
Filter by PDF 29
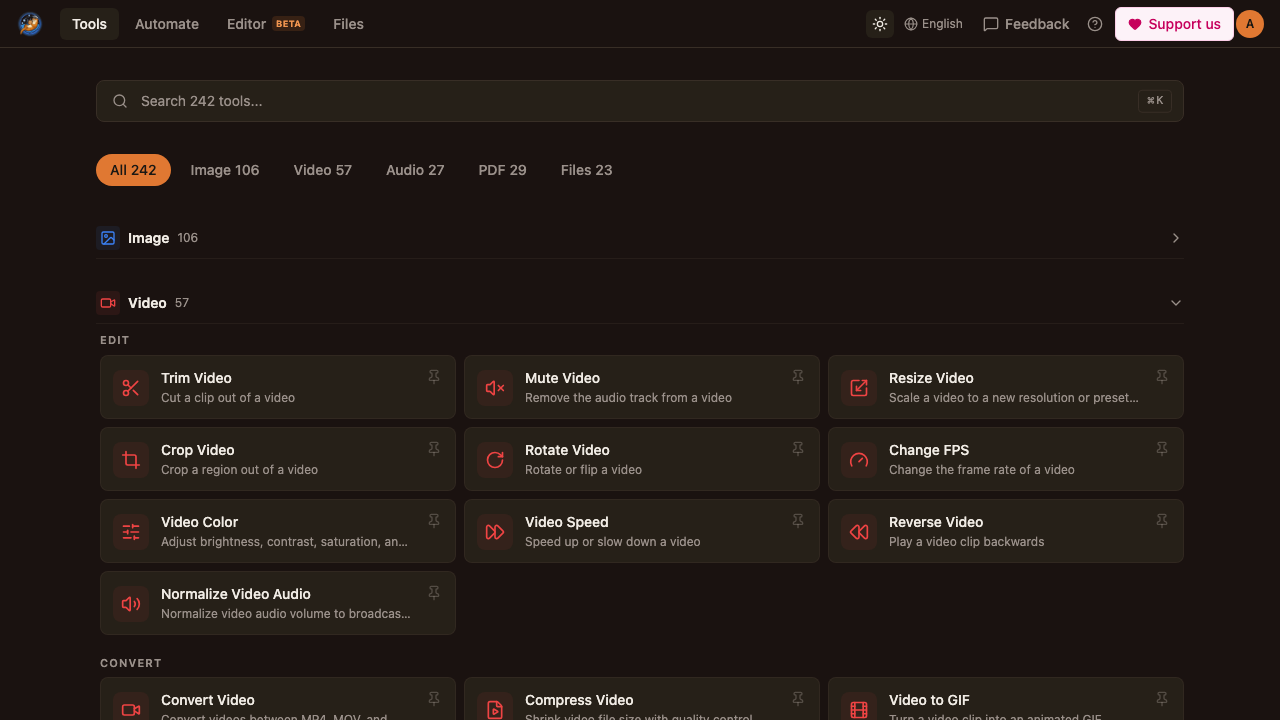coord(502,170)
